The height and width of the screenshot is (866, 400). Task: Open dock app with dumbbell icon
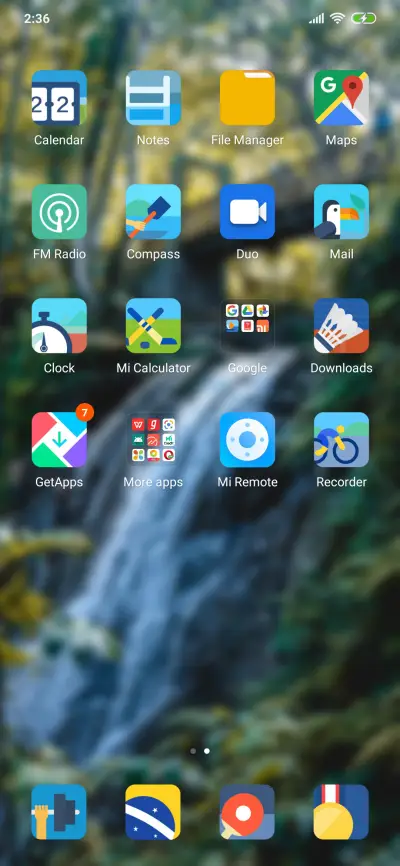pyautogui.click(x=59, y=812)
